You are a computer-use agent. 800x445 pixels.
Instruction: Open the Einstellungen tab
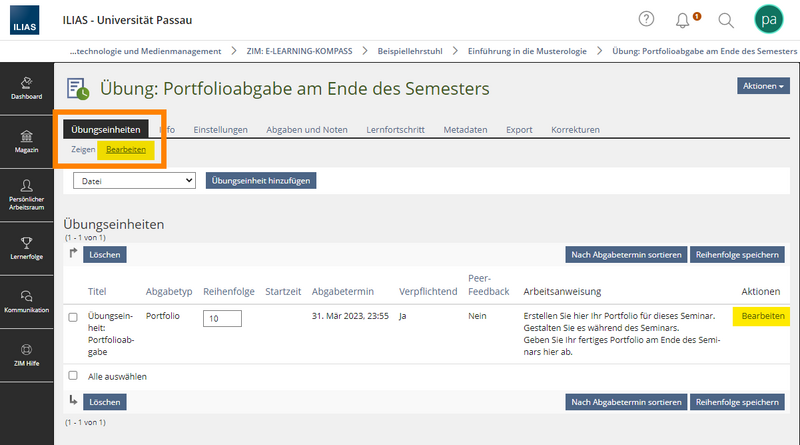[221, 130]
